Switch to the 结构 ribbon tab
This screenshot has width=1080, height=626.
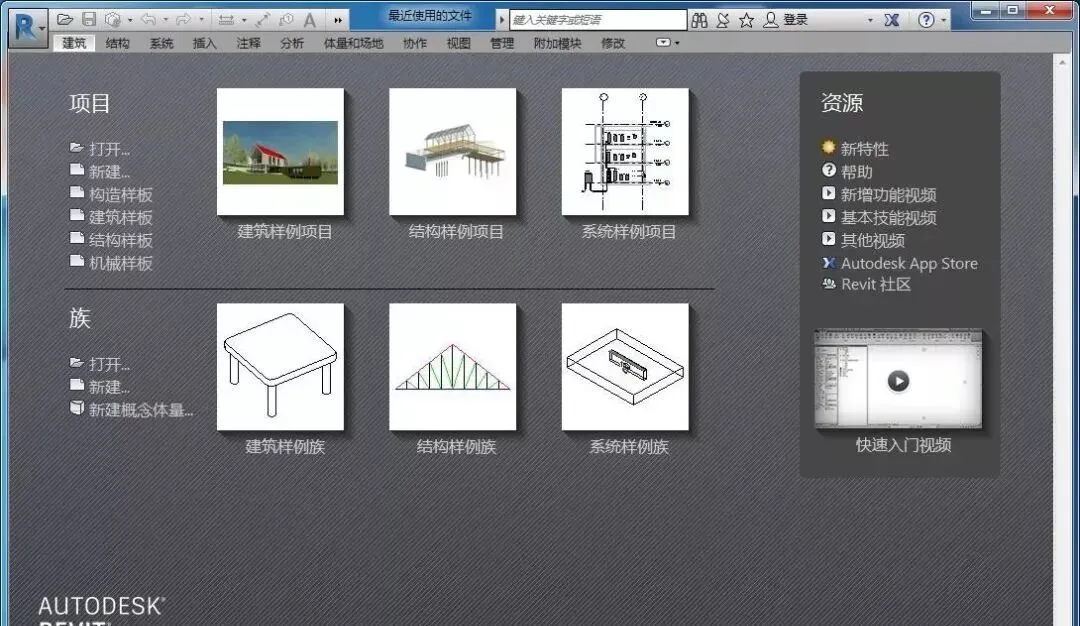117,43
